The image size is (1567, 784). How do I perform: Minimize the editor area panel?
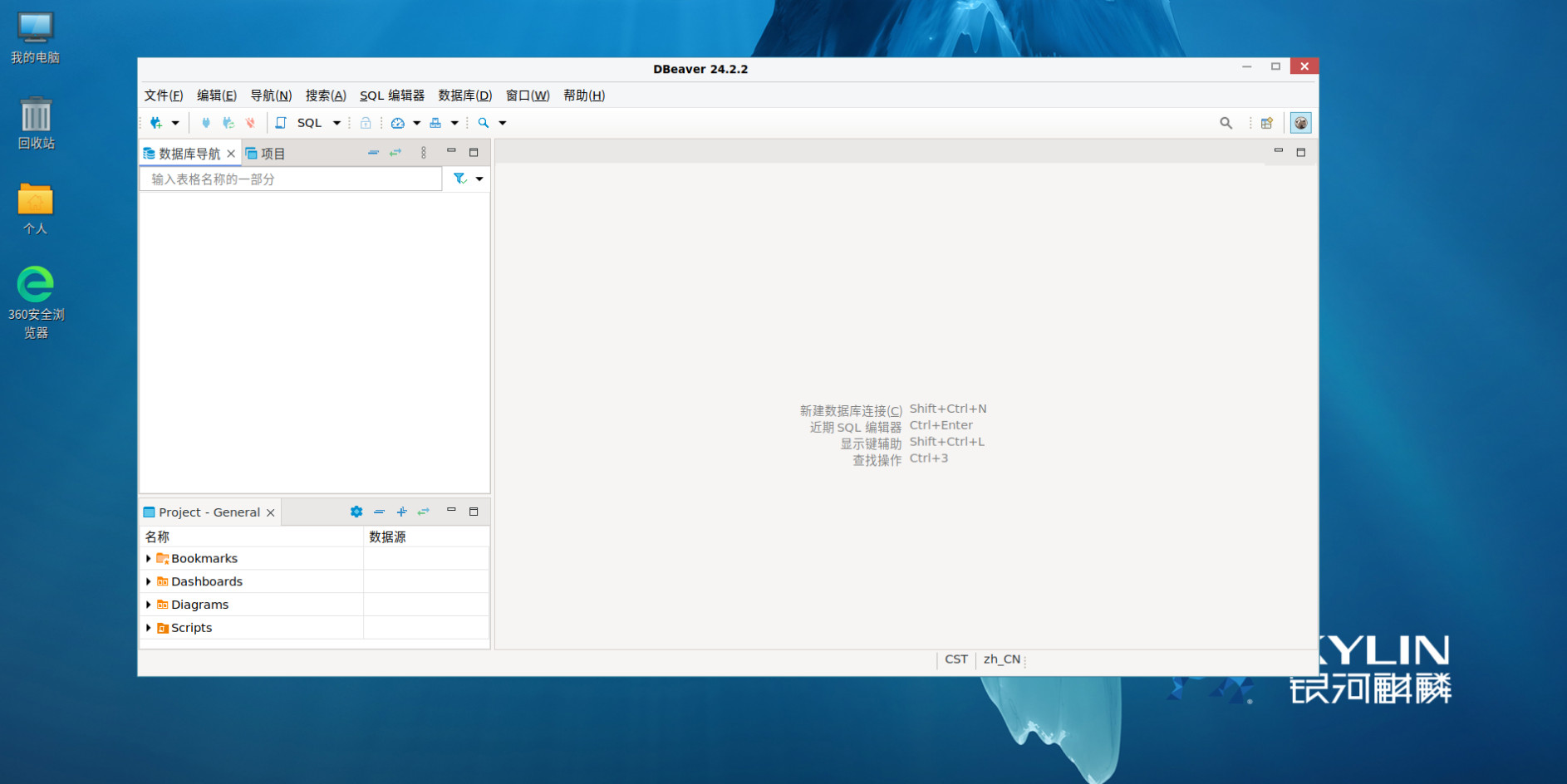coord(1279,151)
